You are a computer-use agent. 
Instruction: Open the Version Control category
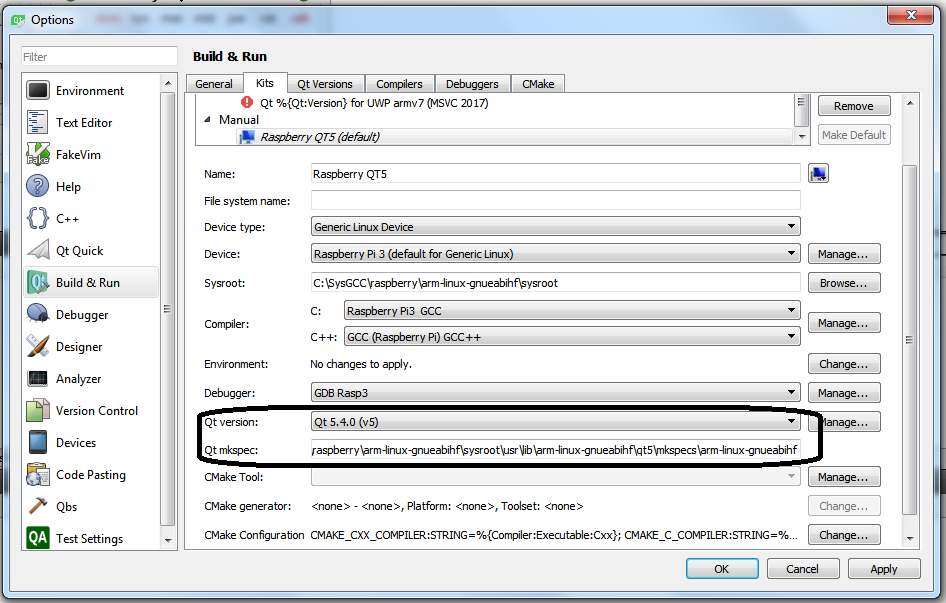(x=90, y=410)
